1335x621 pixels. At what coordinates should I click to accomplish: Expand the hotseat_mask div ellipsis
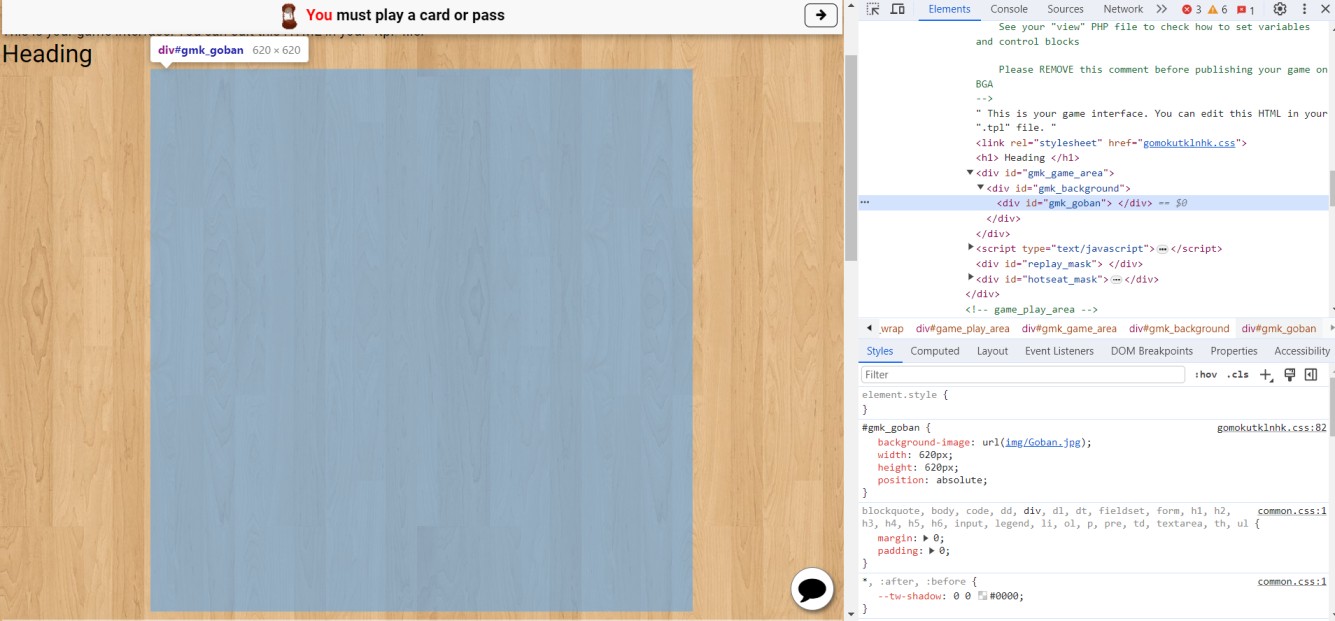tap(1116, 279)
